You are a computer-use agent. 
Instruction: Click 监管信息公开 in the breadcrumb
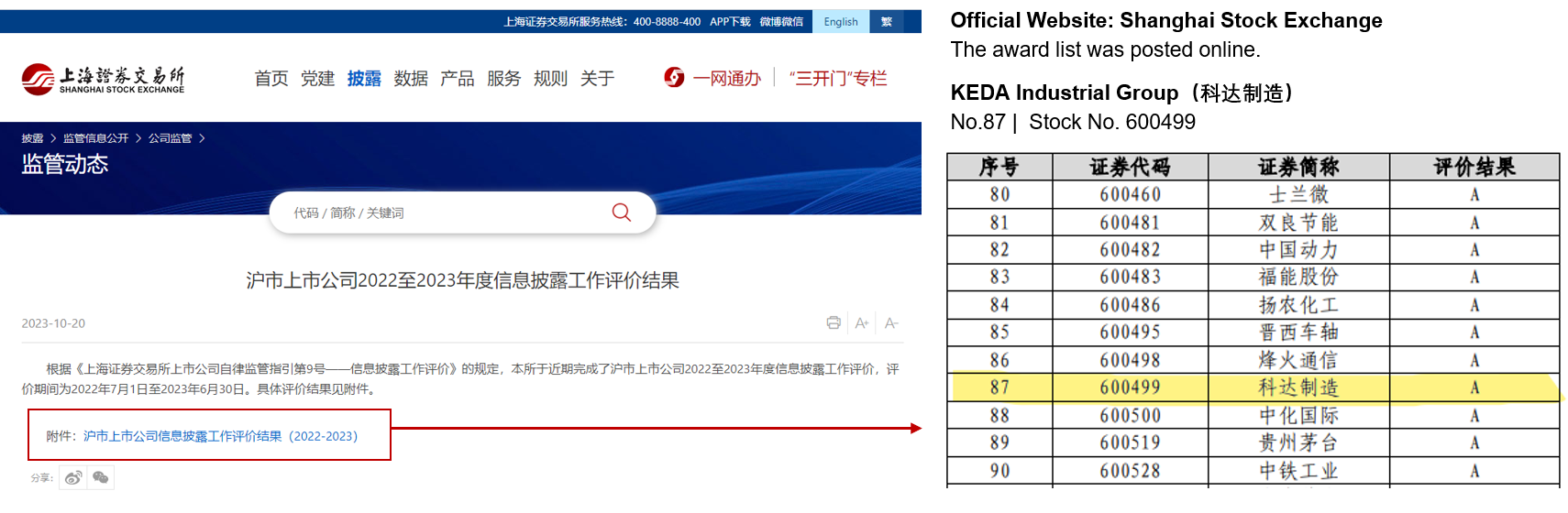pyautogui.click(x=95, y=138)
